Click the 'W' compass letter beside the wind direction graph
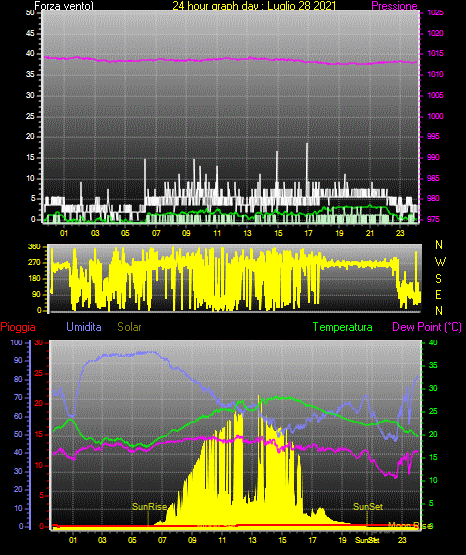The image size is (466, 555). click(x=440, y=262)
